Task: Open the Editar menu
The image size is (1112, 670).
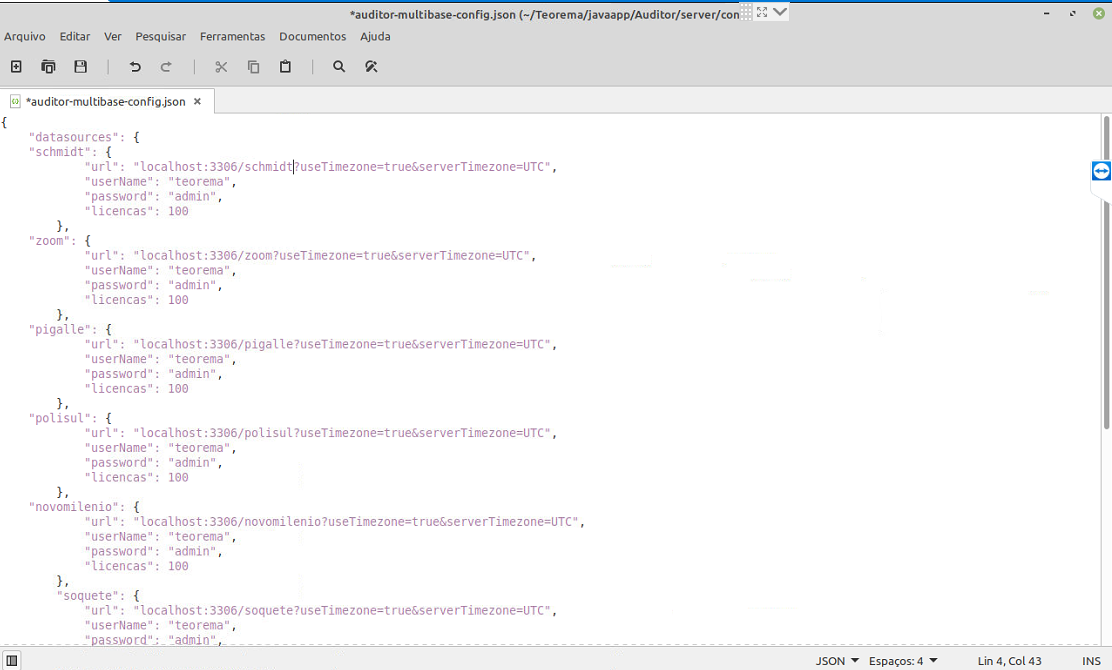Action: click(x=74, y=36)
